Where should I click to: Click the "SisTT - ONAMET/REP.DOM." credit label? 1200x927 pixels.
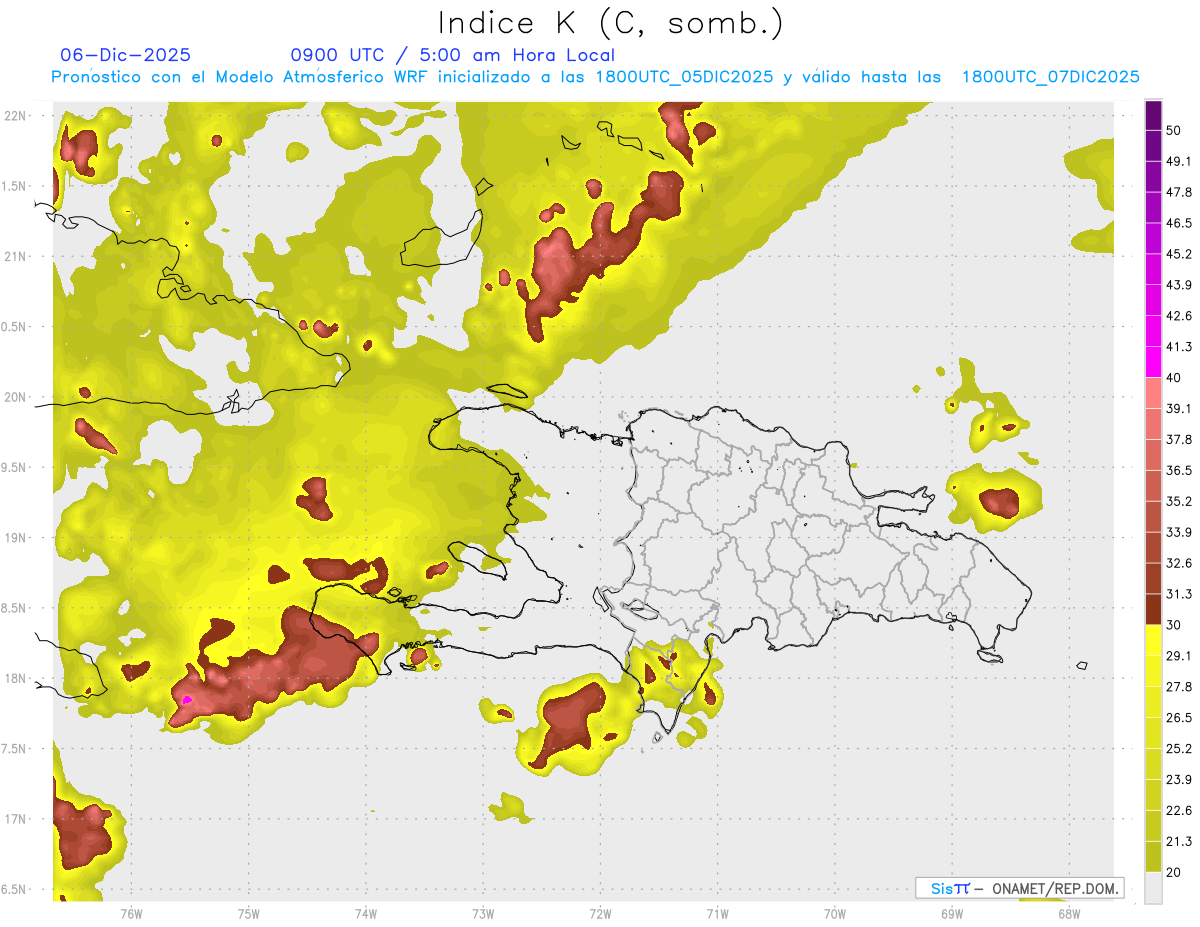click(x=1019, y=888)
